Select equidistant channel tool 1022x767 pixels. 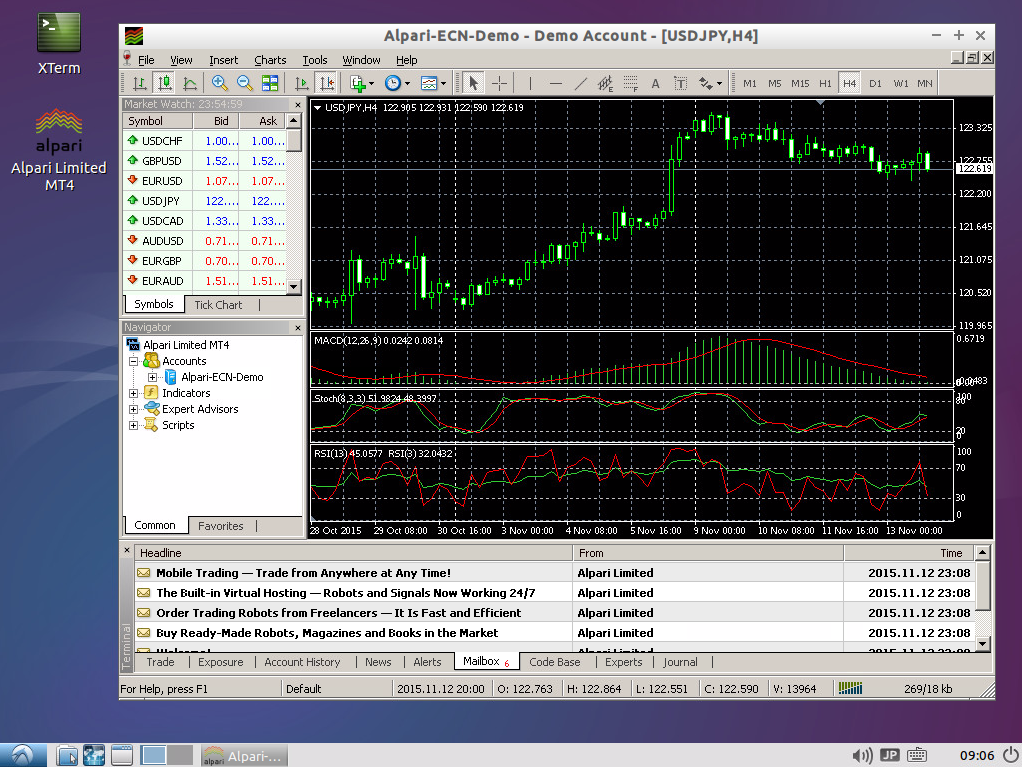606,83
